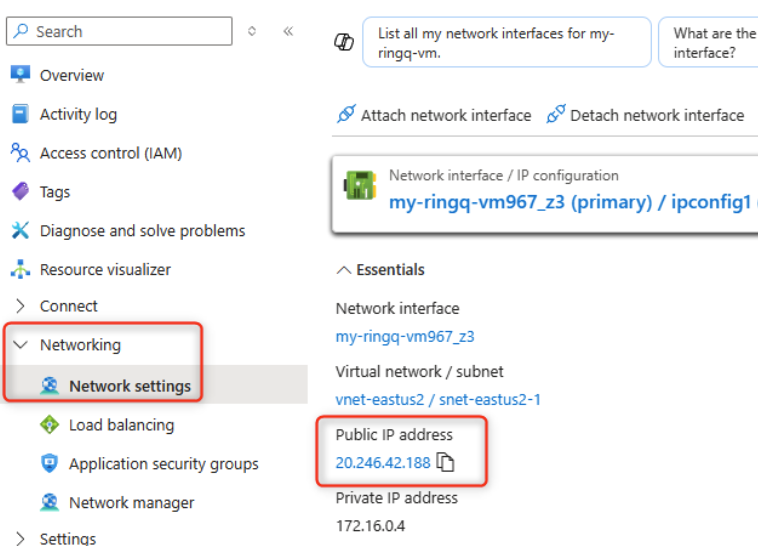Viewport: 758px width, 546px height.
Task: Click Network settings globe icon
Action: coord(49,385)
